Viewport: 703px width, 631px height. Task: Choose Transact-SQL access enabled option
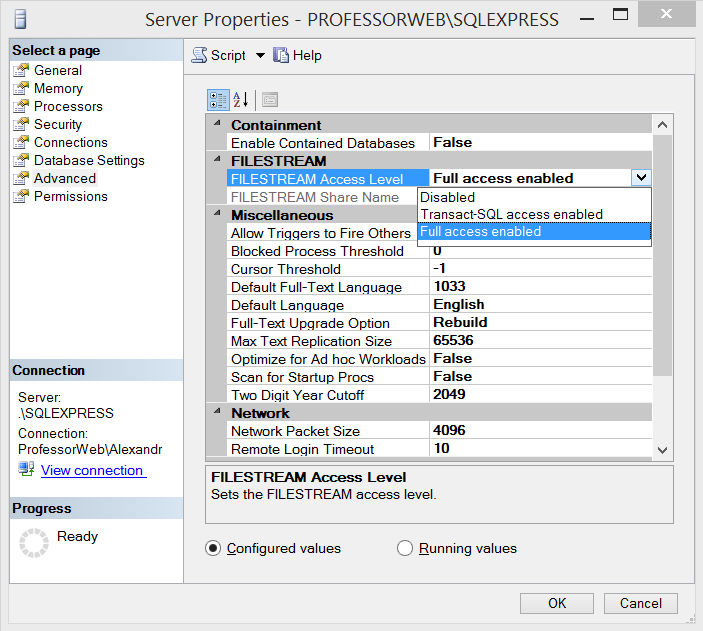pos(534,214)
